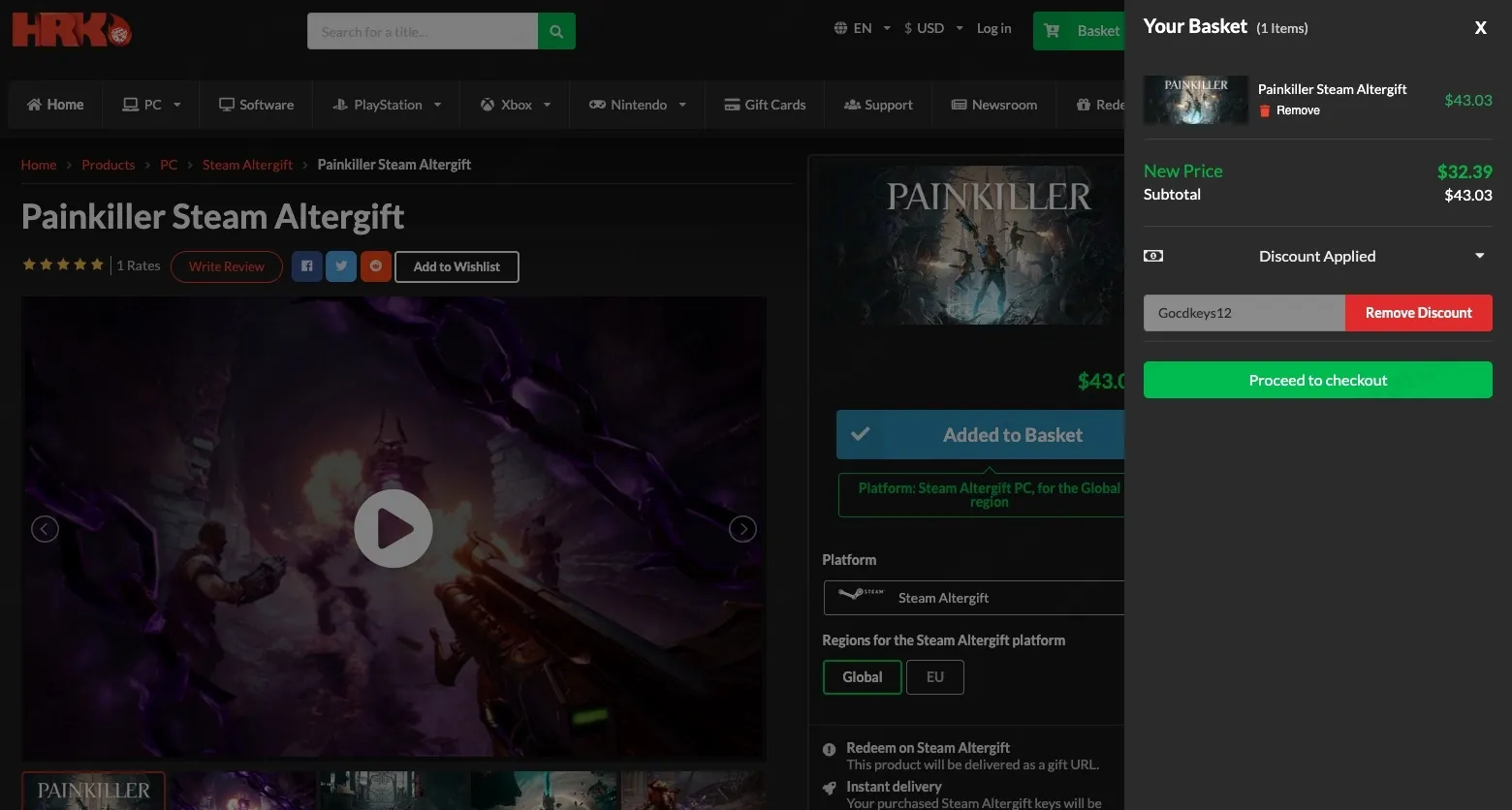1512x810 pixels.
Task: Open the Gift Cards menu item
Action: [x=765, y=105]
